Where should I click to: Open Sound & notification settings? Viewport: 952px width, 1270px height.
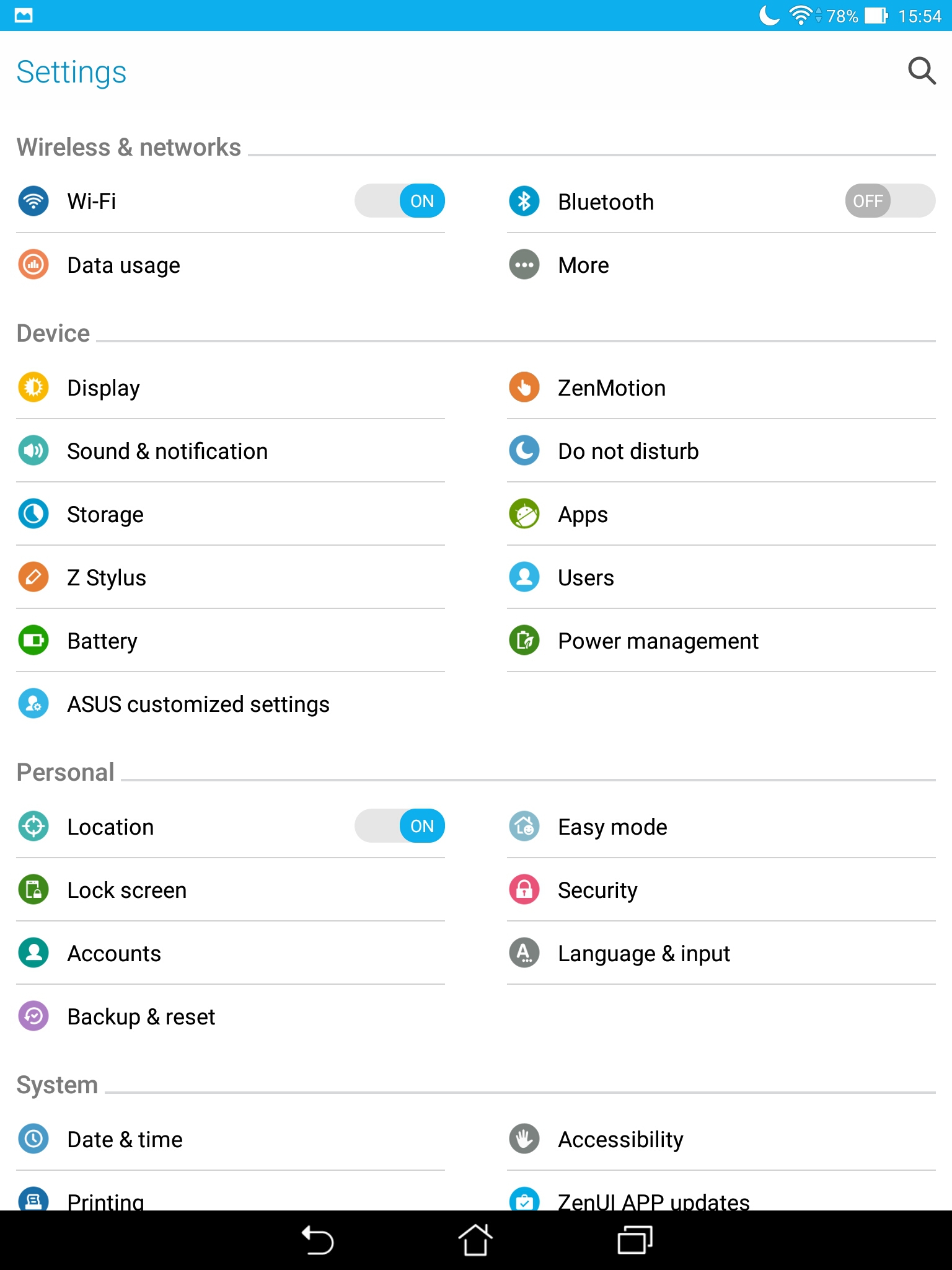[231, 451]
